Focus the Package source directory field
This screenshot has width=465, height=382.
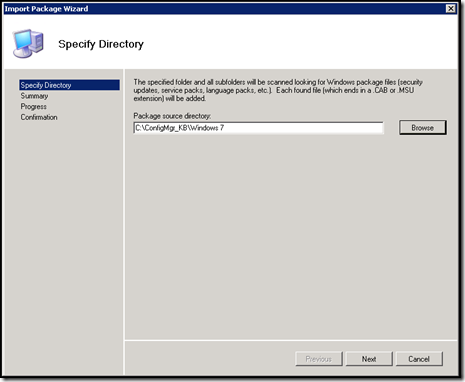tap(258, 128)
